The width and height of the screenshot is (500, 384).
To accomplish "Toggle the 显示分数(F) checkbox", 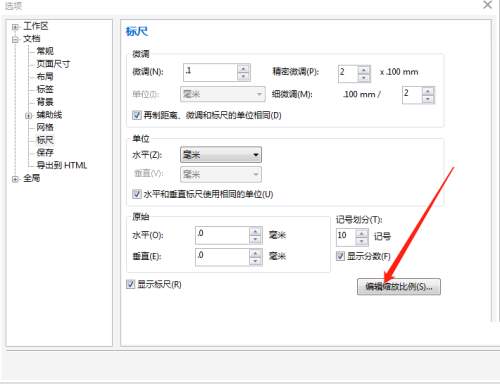I will (x=340, y=256).
